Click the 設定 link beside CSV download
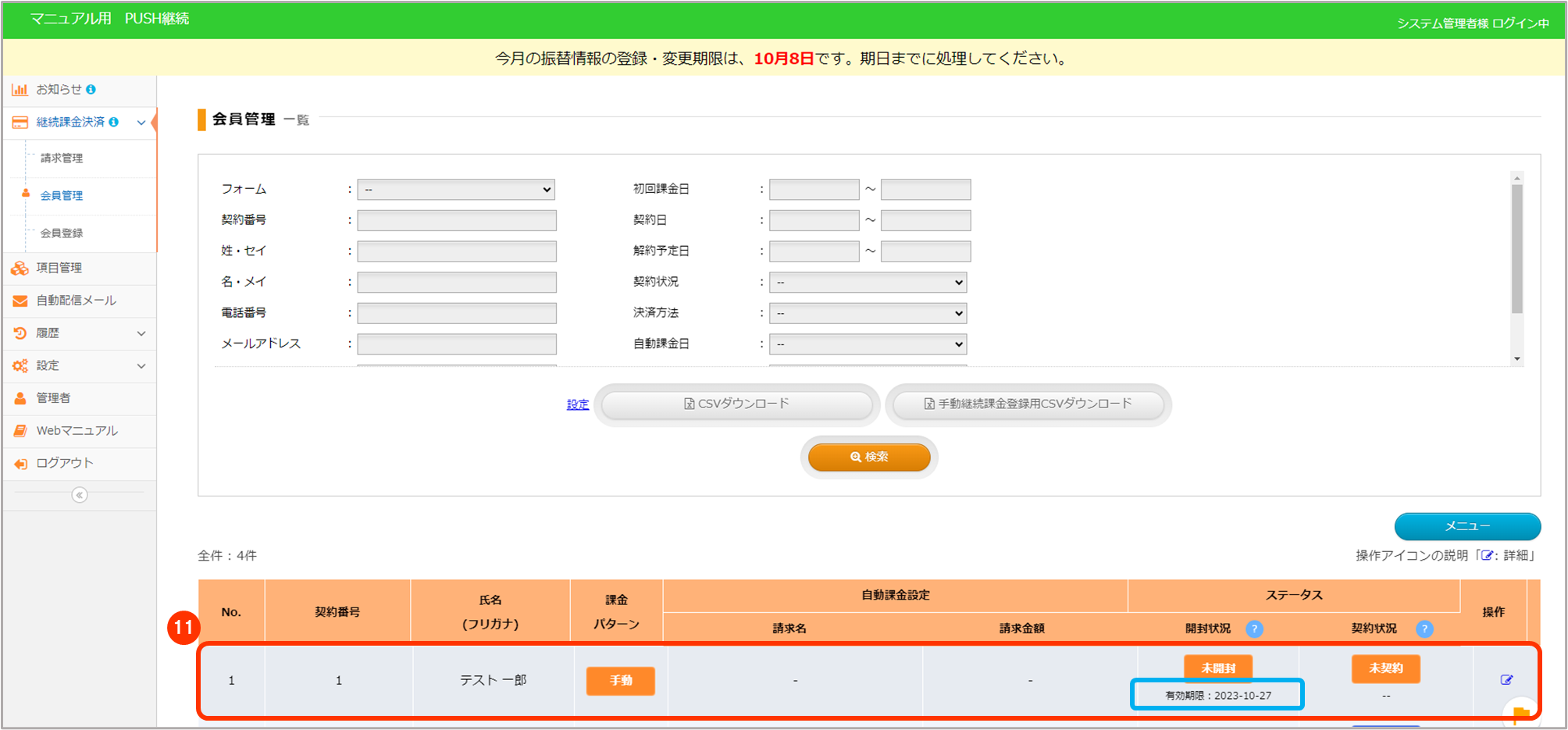The width and height of the screenshot is (1568, 730). (x=577, y=404)
